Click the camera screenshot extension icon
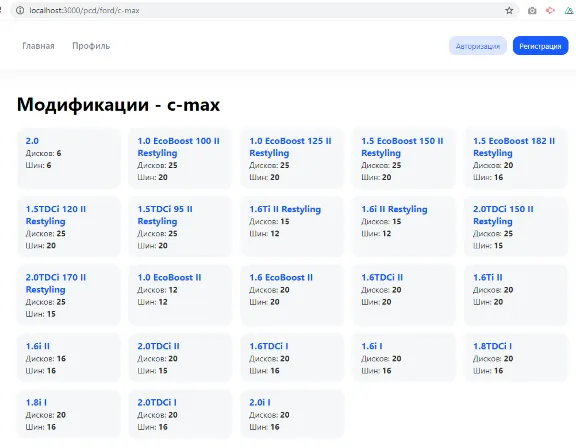The image size is (576, 448). coord(532,11)
